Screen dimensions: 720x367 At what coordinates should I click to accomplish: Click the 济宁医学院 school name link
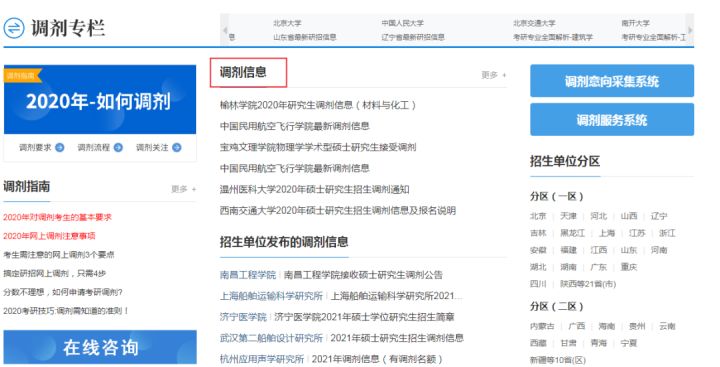coord(243,317)
